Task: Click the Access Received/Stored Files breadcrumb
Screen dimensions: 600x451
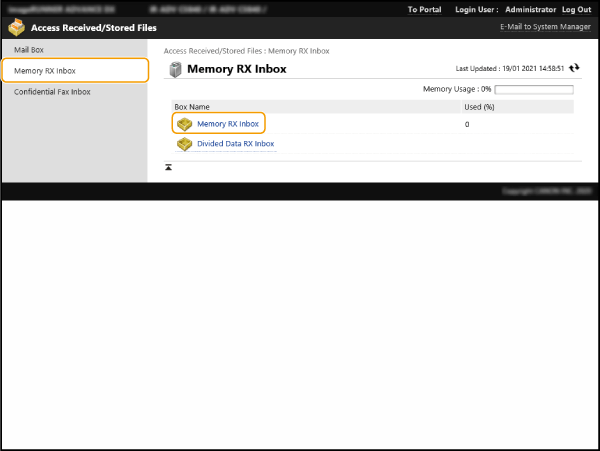Action: coord(213,50)
